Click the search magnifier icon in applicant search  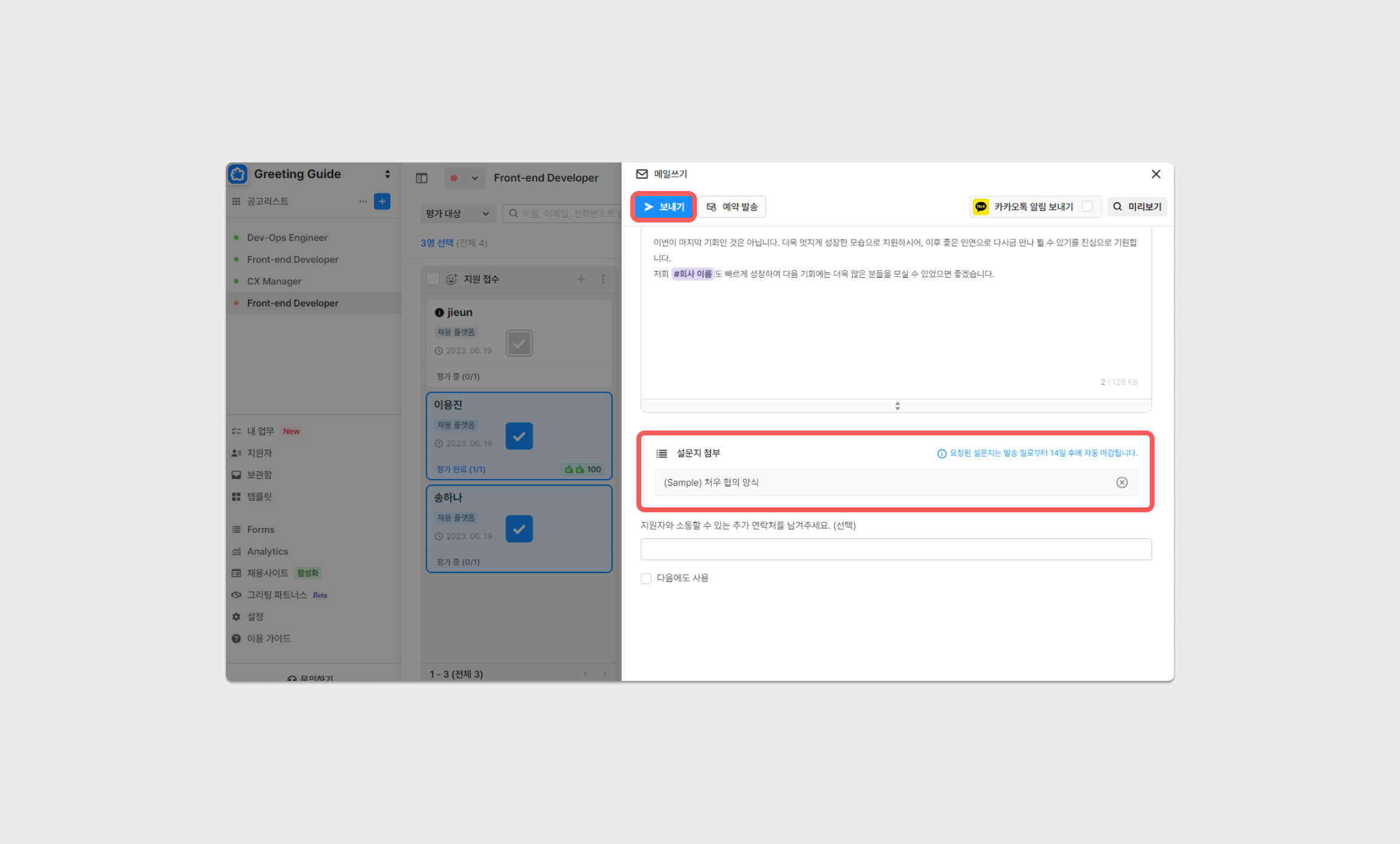coord(513,213)
